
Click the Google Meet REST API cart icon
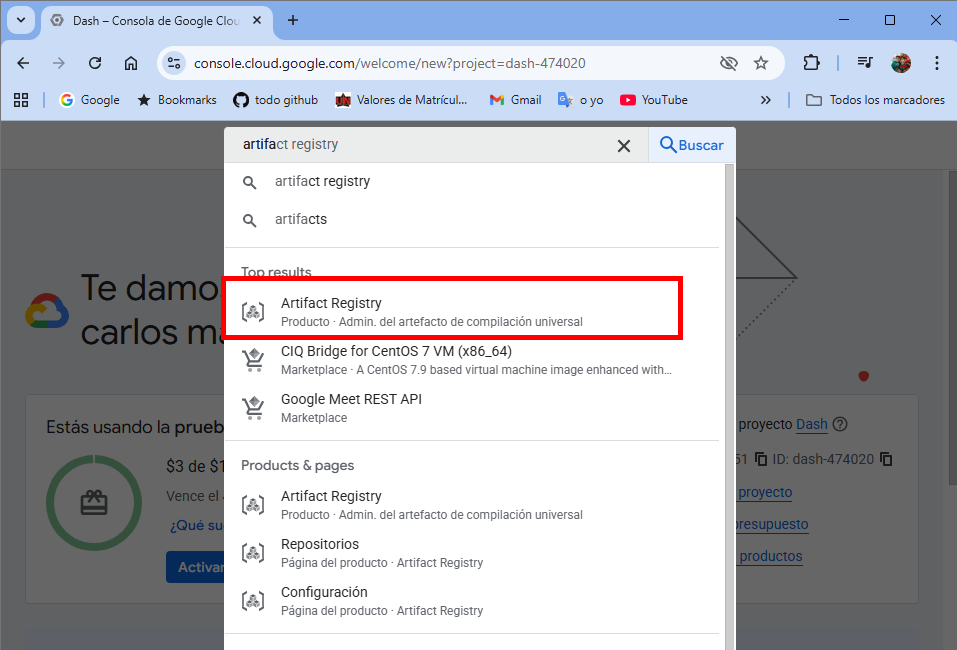[253, 408]
